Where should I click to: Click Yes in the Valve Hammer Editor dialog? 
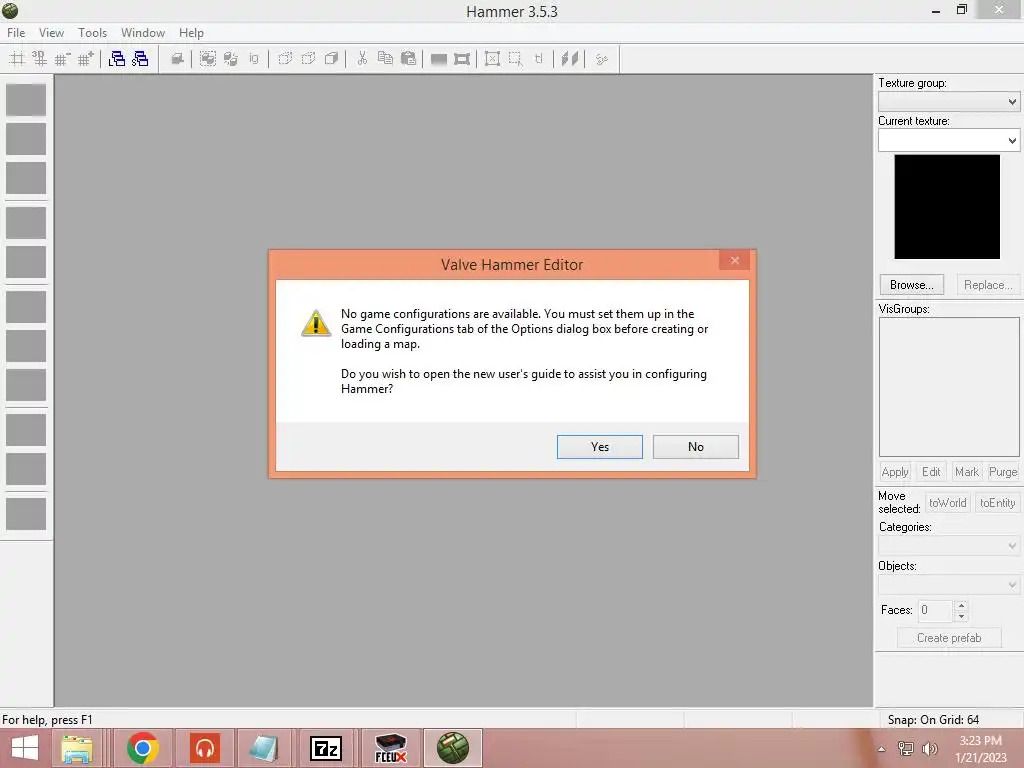pos(600,447)
